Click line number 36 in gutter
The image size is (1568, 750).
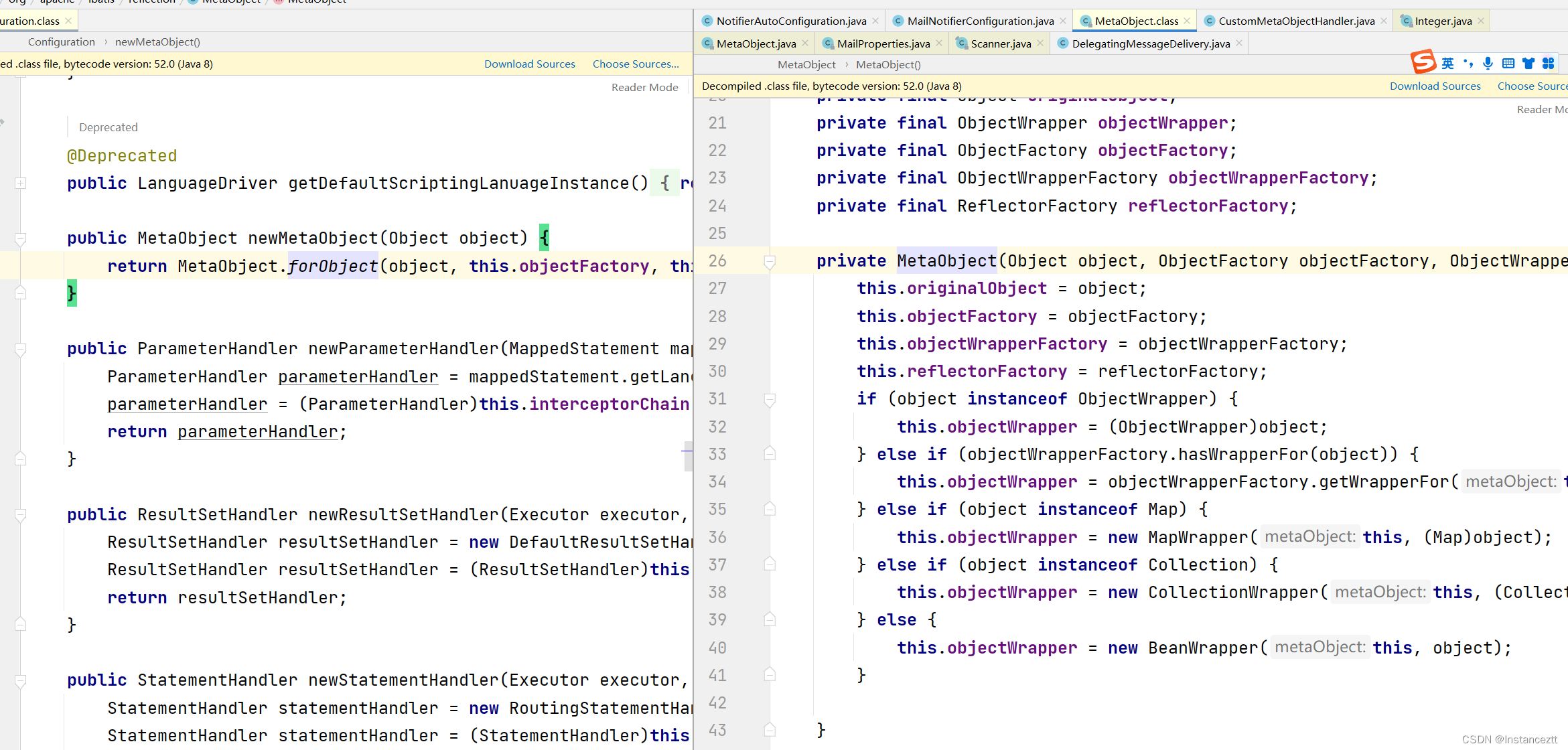717,537
